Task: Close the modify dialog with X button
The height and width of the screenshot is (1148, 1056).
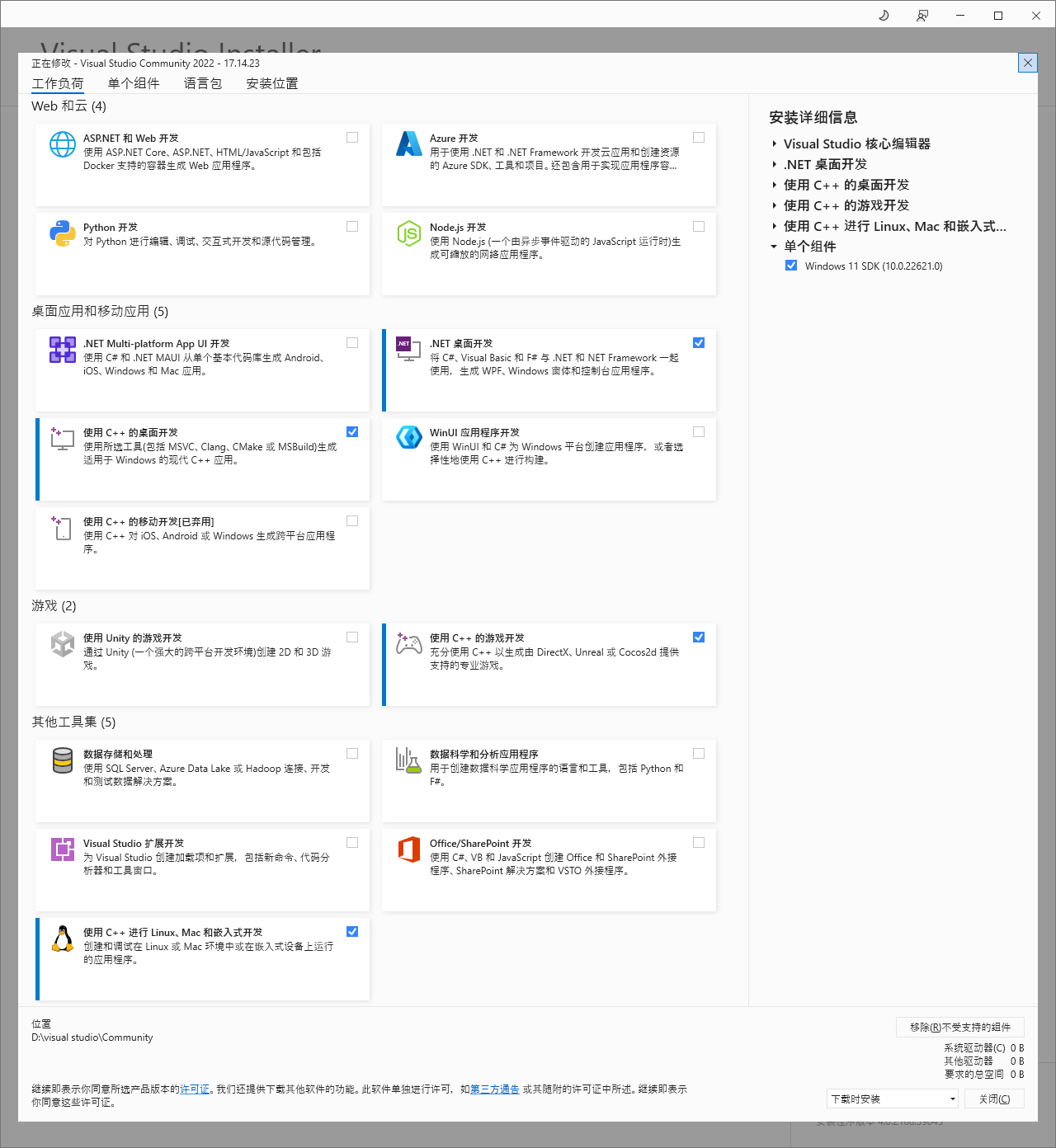Action: pos(1028,63)
